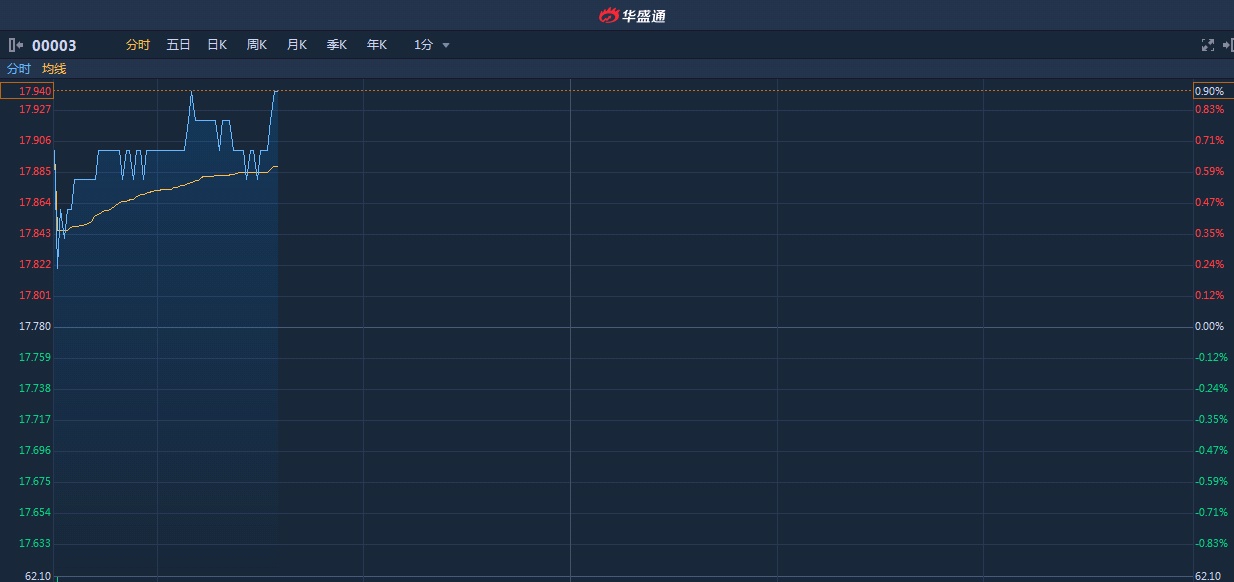Open the 1分 minute interval dropdown

[x=432, y=45]
